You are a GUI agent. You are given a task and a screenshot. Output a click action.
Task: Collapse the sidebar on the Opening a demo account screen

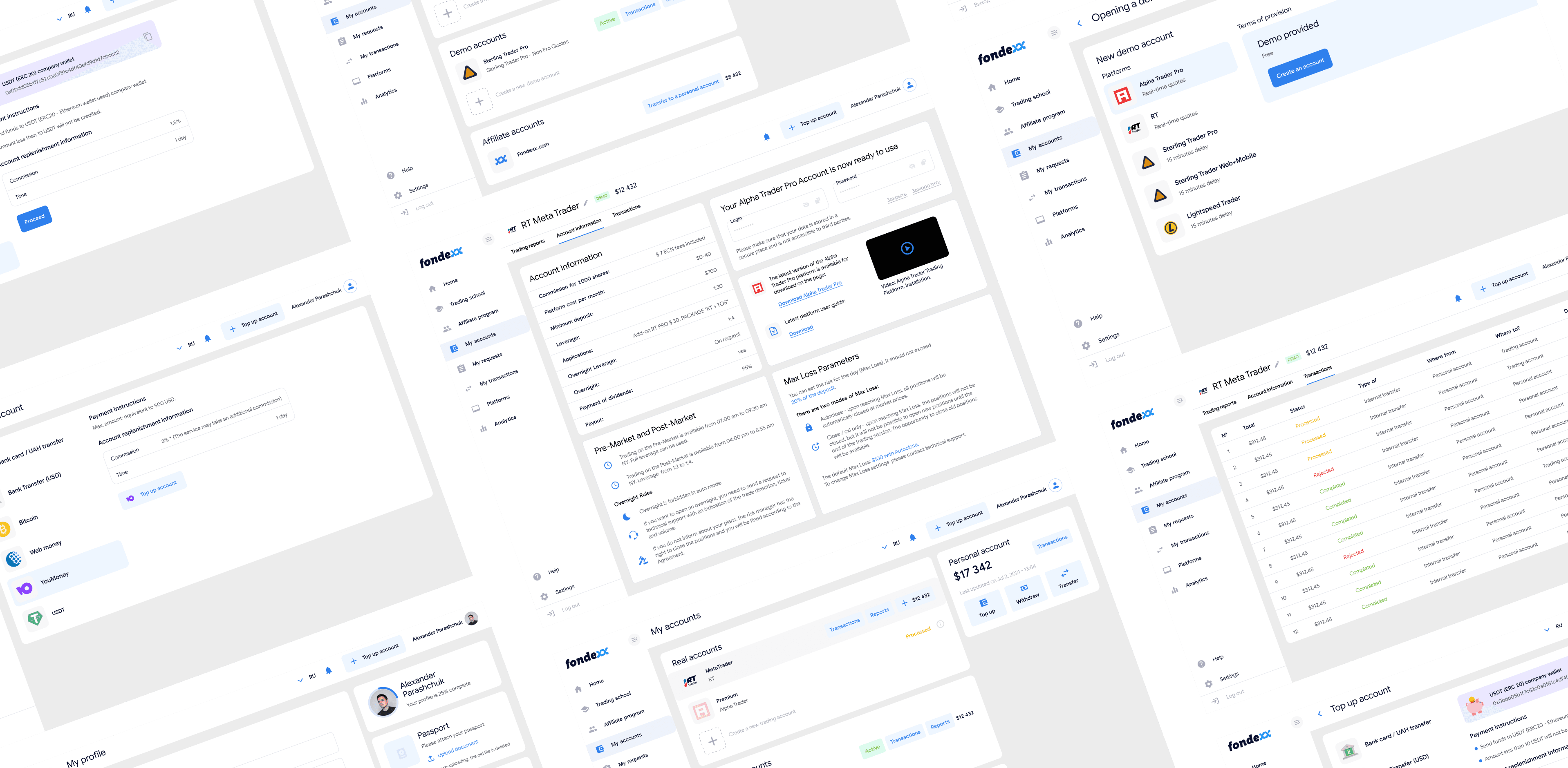[x=1054, y=33]
